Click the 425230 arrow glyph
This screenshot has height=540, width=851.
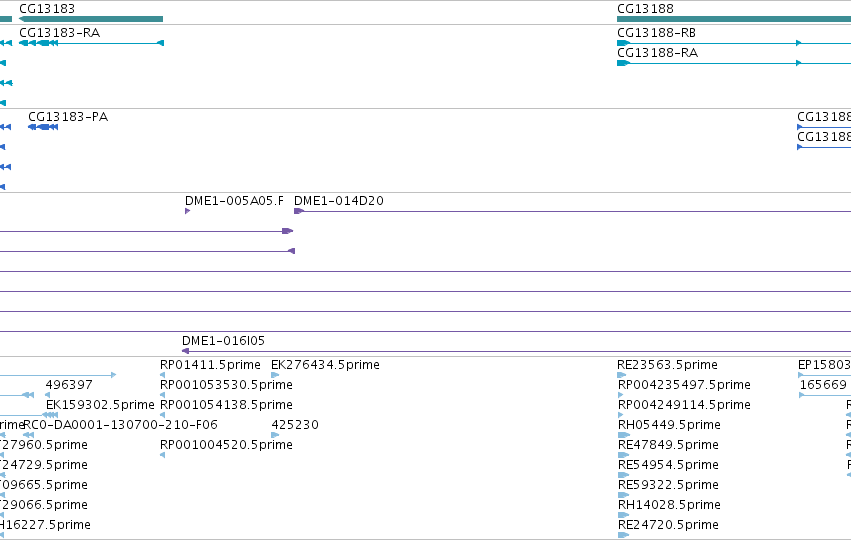tap(275, 435)
